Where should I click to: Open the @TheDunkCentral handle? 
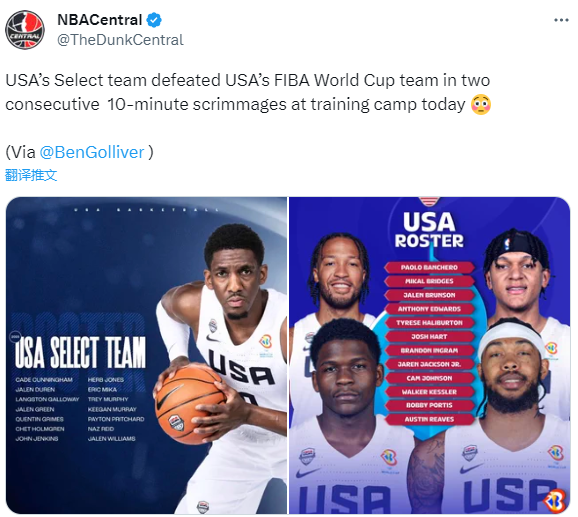(x=120, y=40)
